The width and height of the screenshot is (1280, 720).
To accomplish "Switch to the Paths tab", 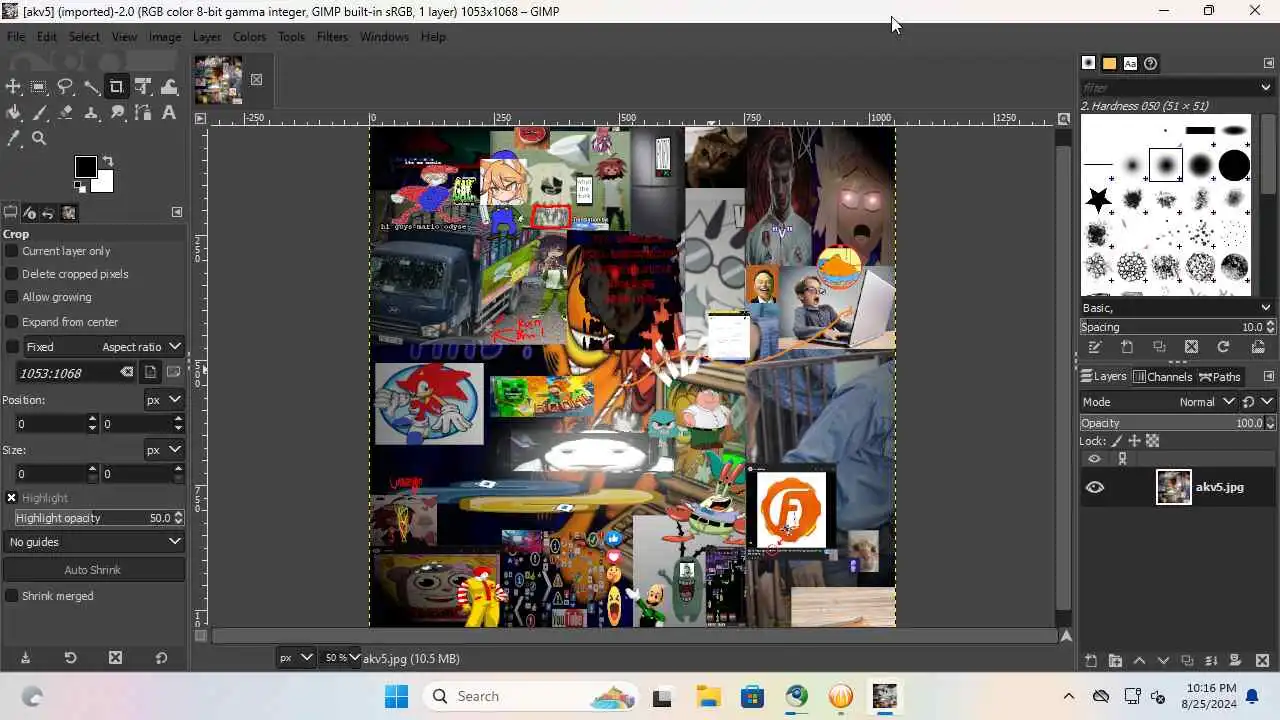I will [1220, 377].
